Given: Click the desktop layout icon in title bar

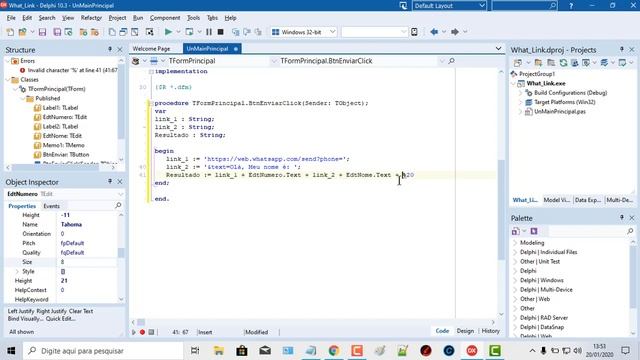Looking at the screenshot, I should click(x=403, y=6).
